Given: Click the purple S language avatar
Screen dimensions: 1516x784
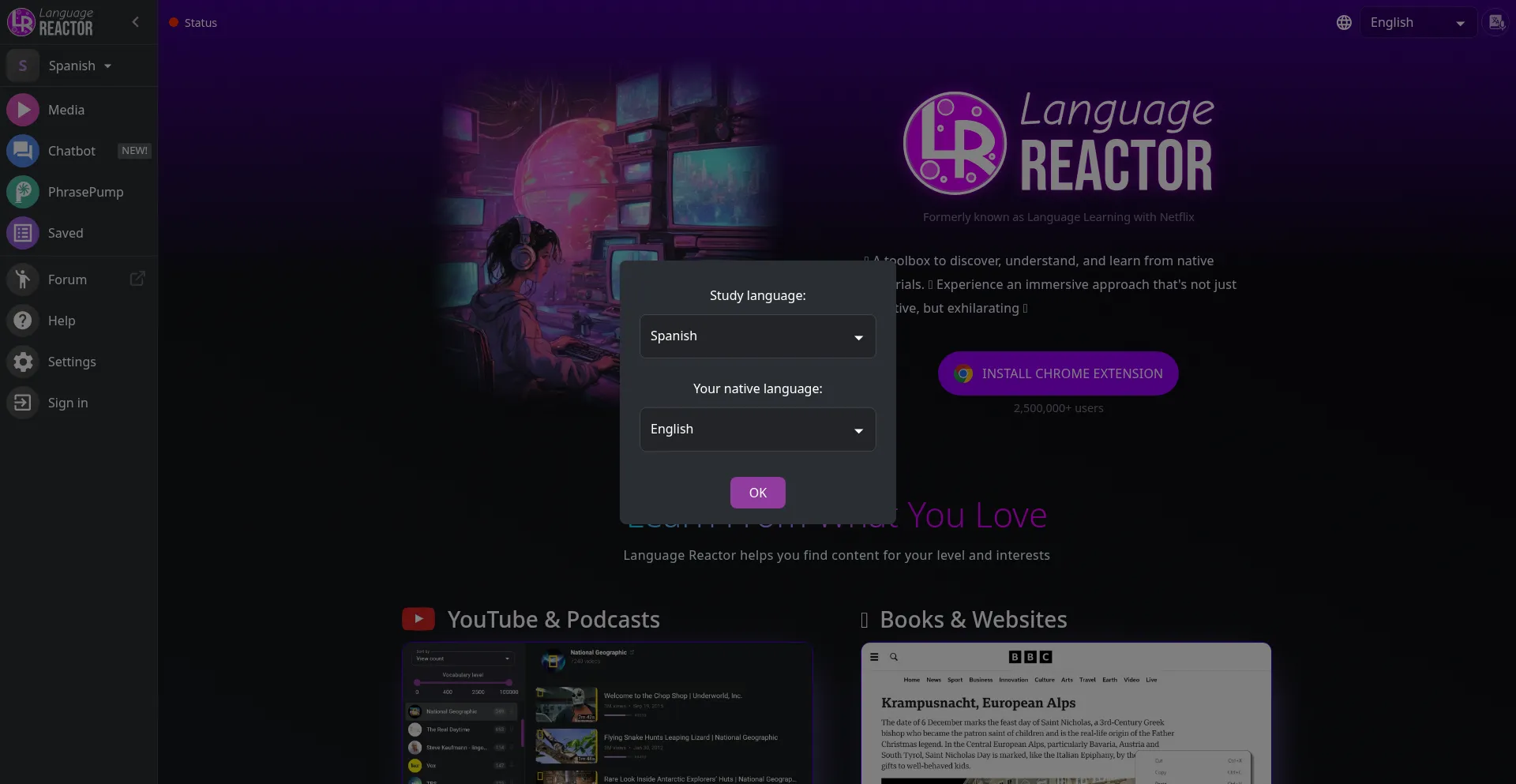Looking at the screenshot, I should [23, 66].
